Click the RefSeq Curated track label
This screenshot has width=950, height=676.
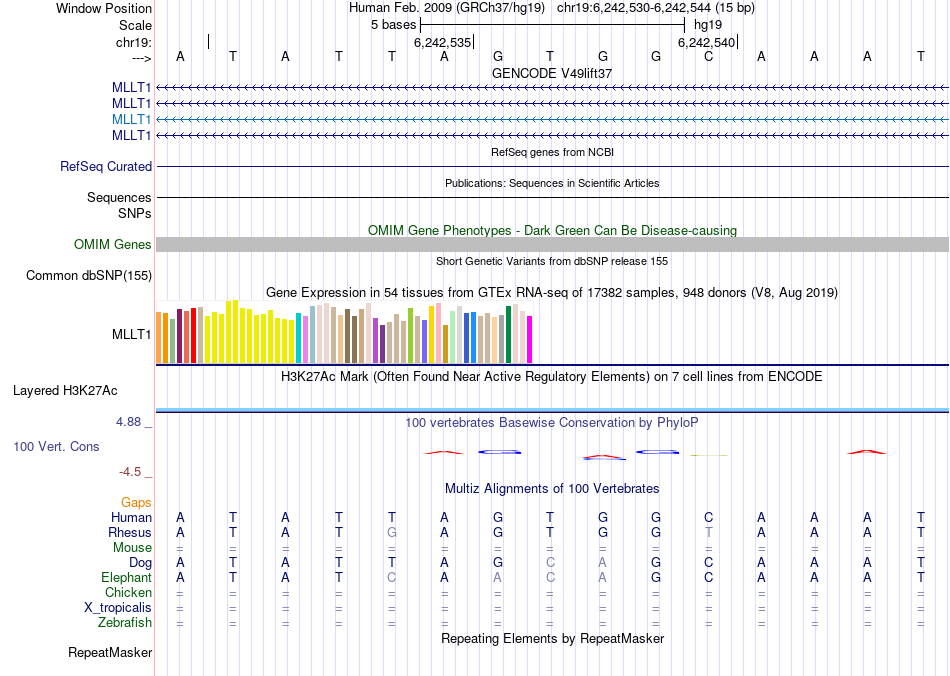106,167
